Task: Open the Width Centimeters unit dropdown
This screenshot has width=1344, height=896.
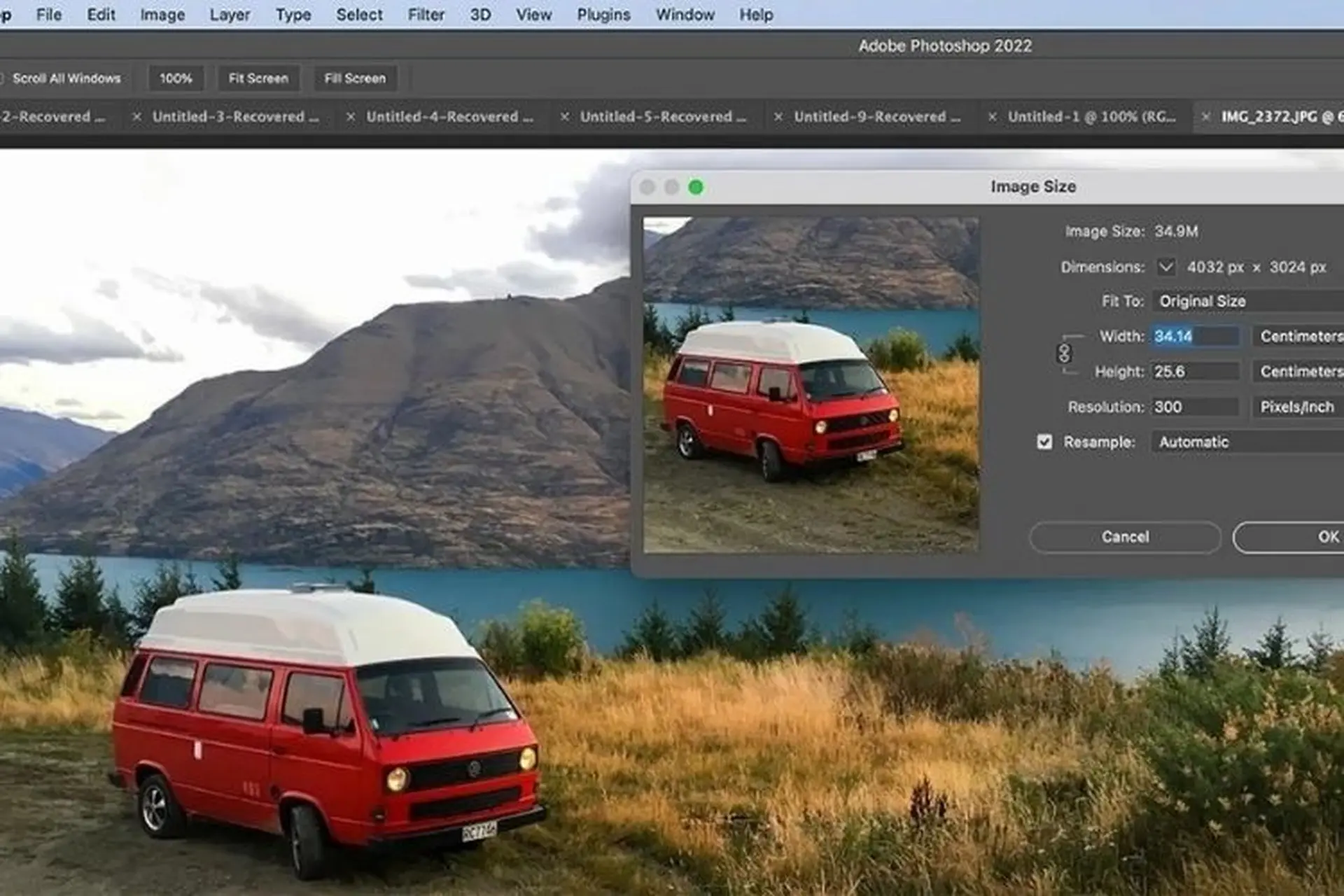Action: click(1298, 336)
